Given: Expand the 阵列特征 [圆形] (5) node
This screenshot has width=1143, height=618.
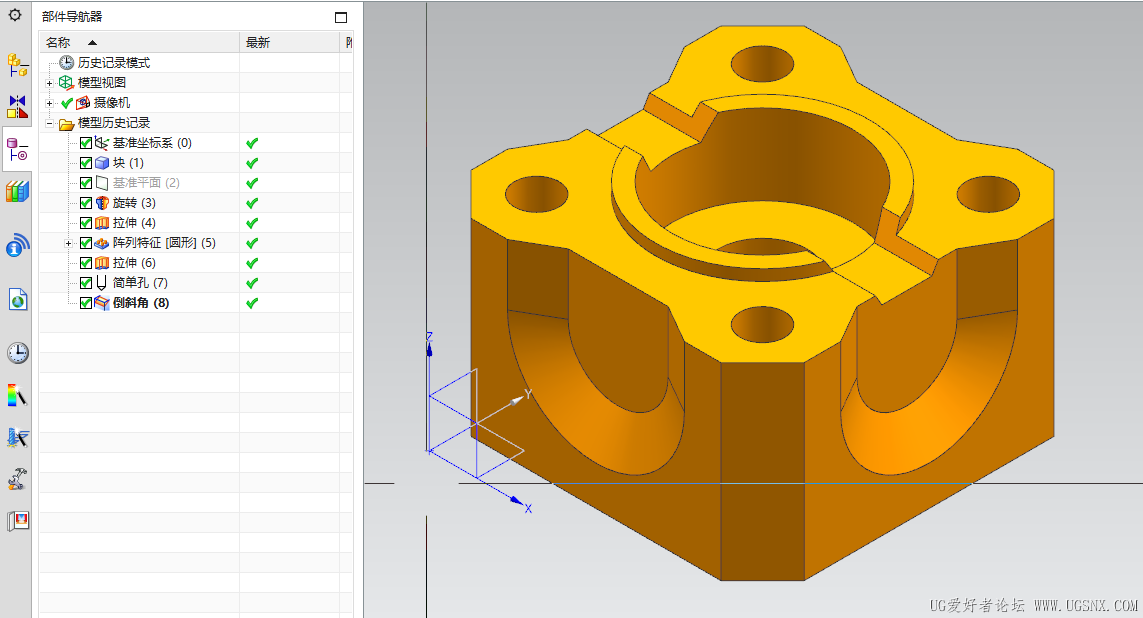Looking at the screenshot, I should [68, 243].
